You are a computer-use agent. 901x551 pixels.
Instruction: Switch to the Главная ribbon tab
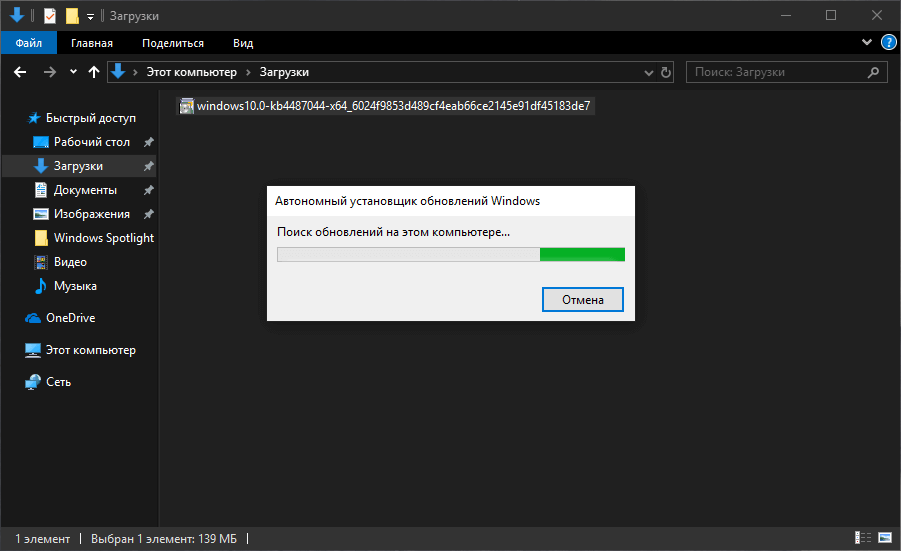92,43
